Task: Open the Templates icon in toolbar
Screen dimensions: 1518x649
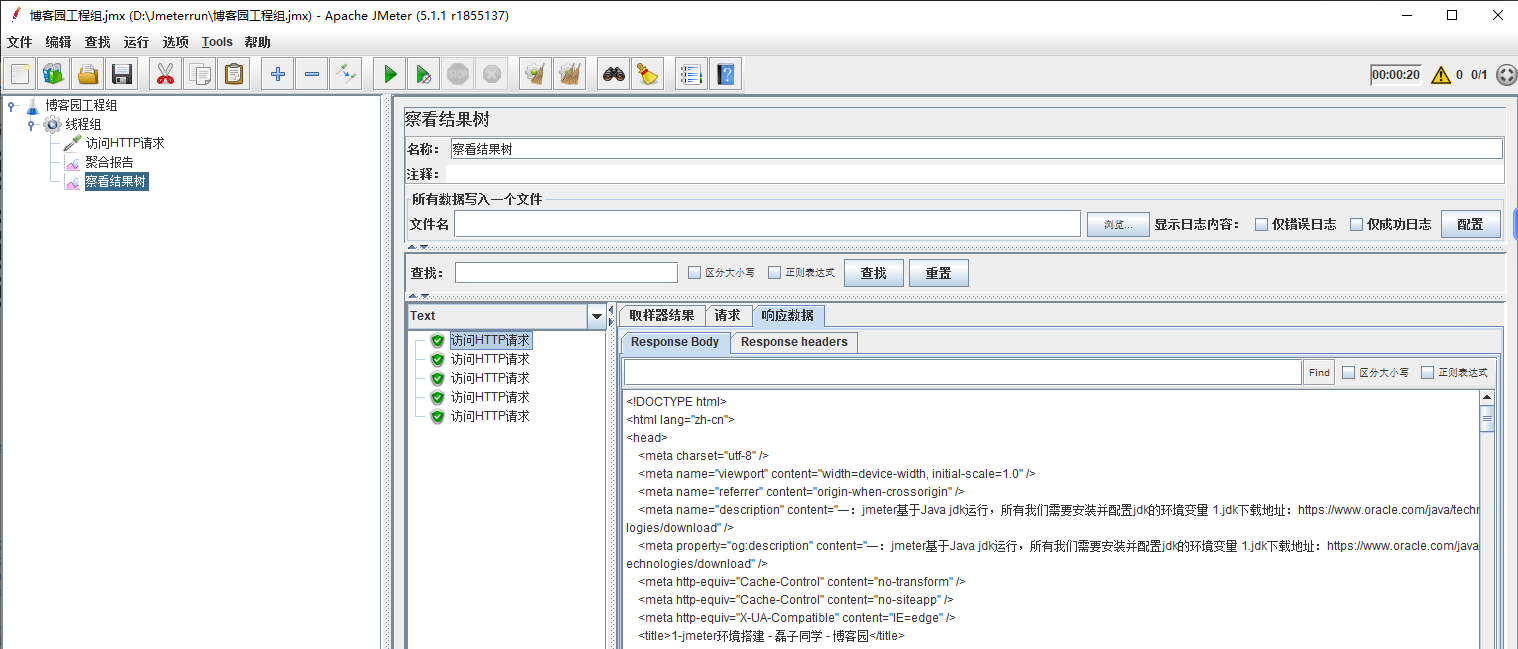Action: [54, 74]
